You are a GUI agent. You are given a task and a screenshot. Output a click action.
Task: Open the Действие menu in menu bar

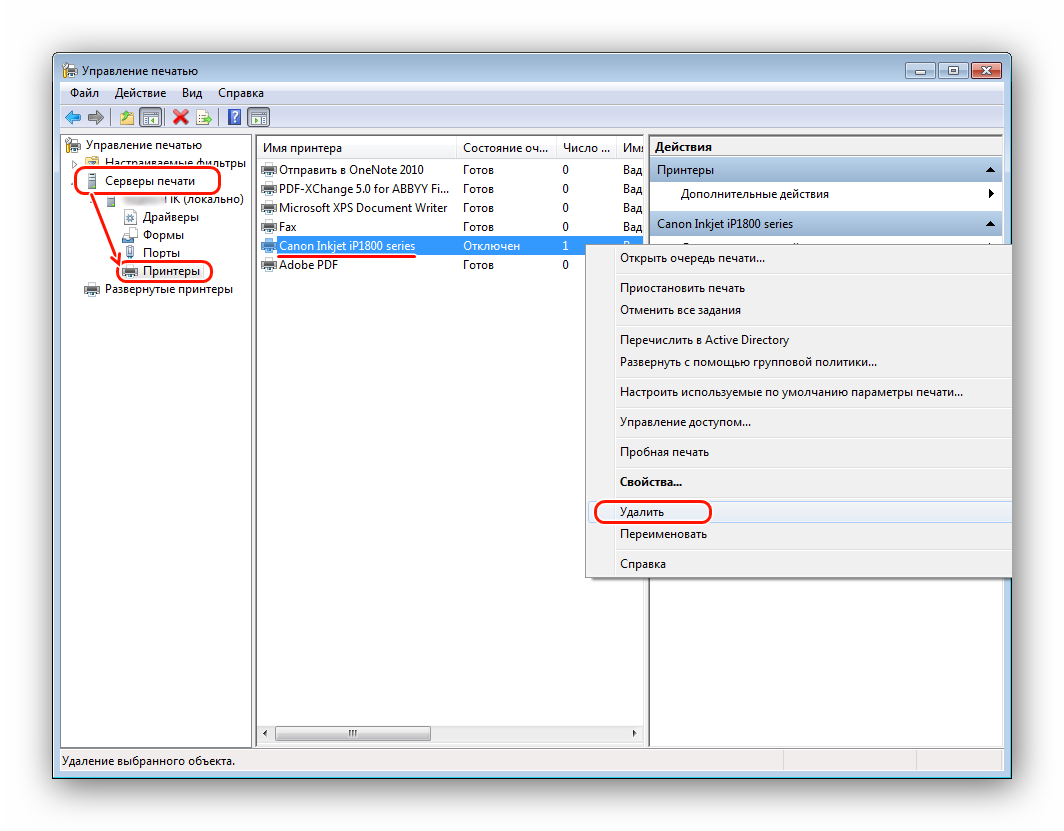tap(139, 93)
